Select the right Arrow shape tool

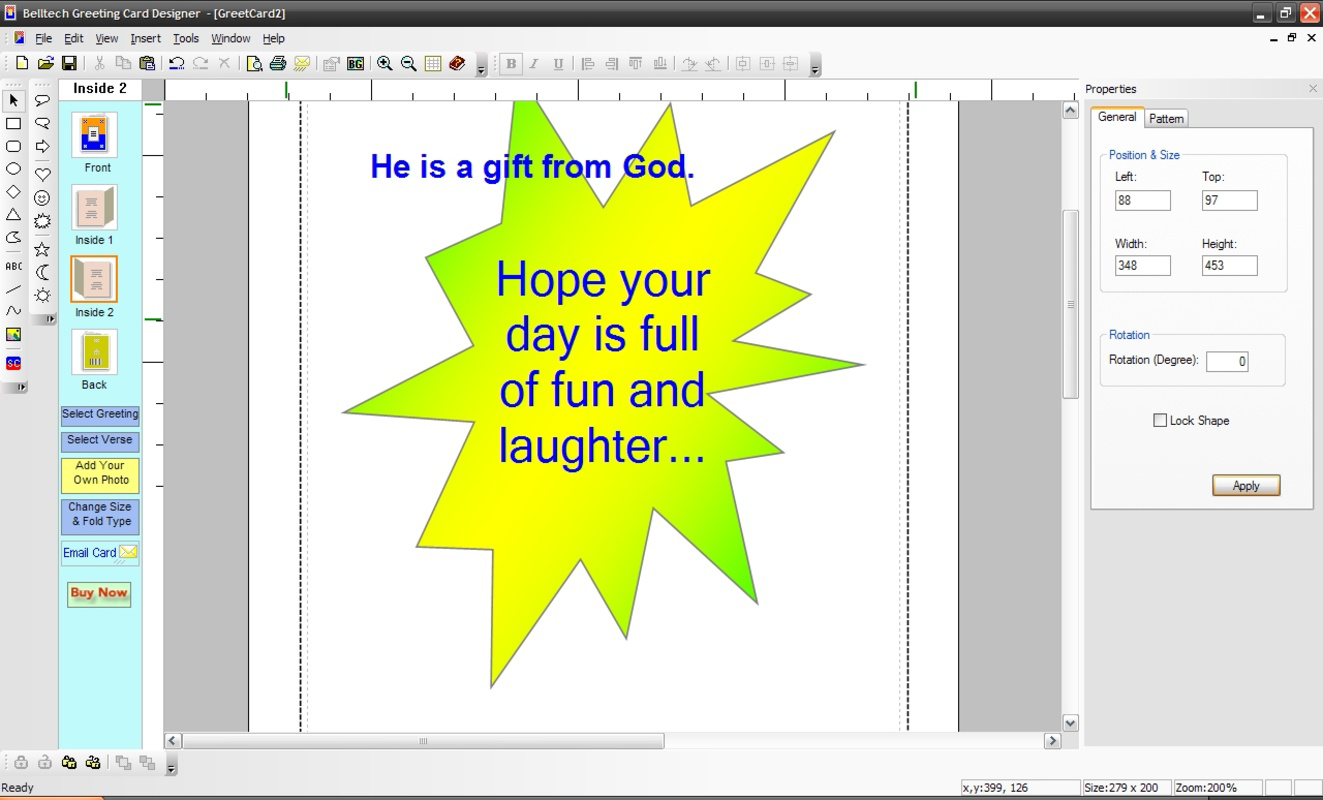coord(42,146)
